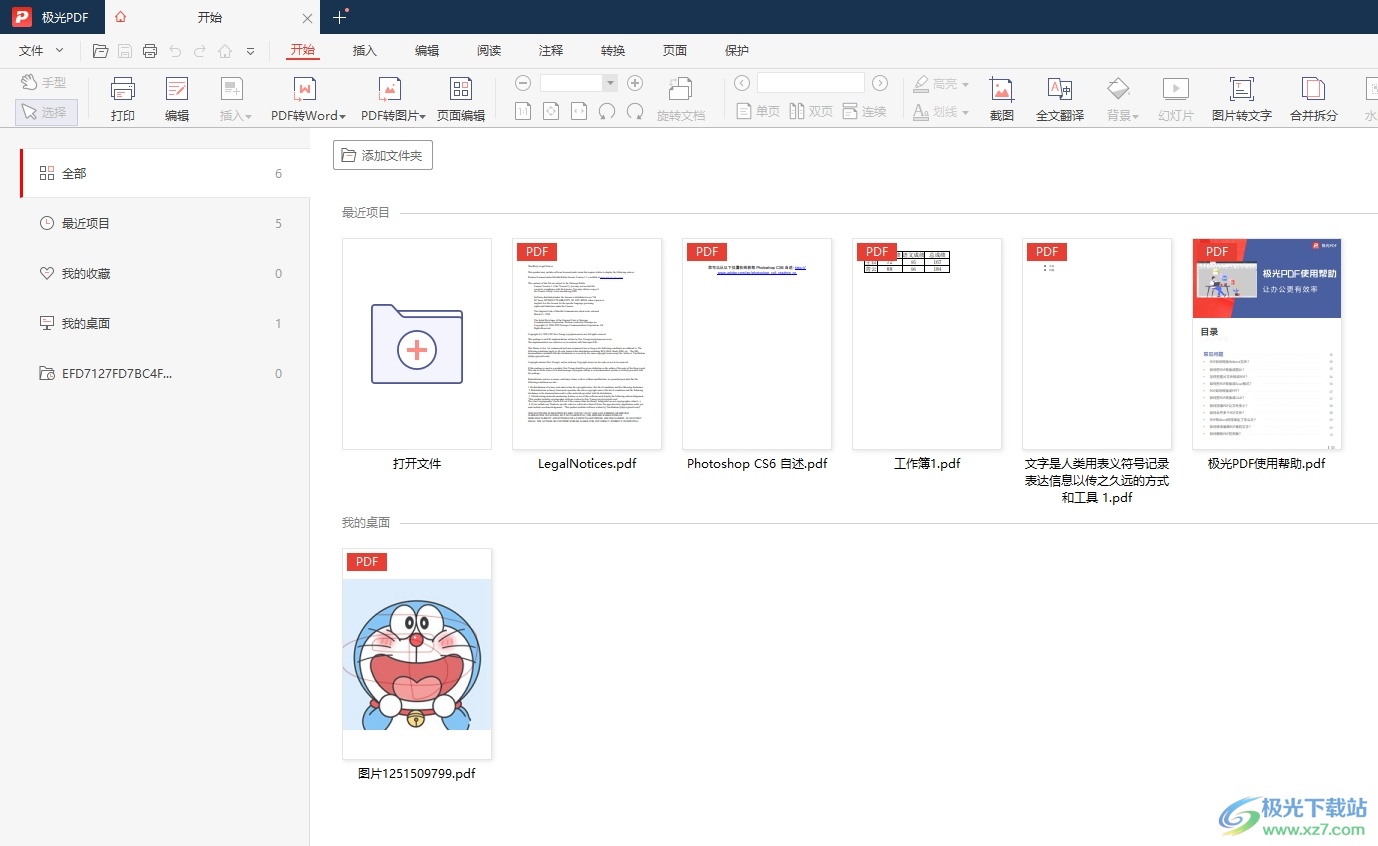Switch to the 注释 ribbon tab
The height and width of the screenshot is (846, 1378).
pyautogui.click(x=551, y=51)
